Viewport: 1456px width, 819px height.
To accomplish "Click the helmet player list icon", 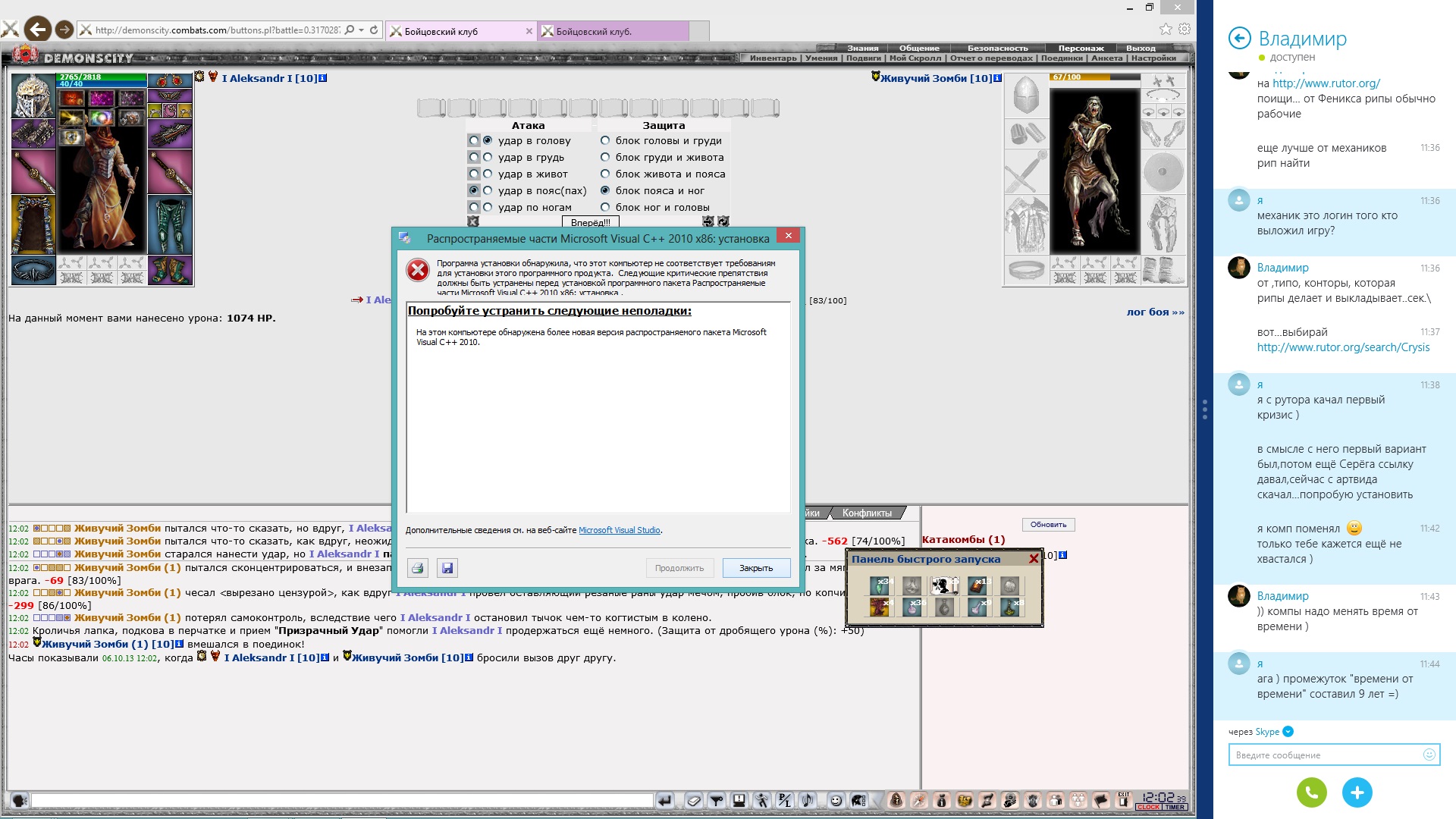I will point(859,800).
